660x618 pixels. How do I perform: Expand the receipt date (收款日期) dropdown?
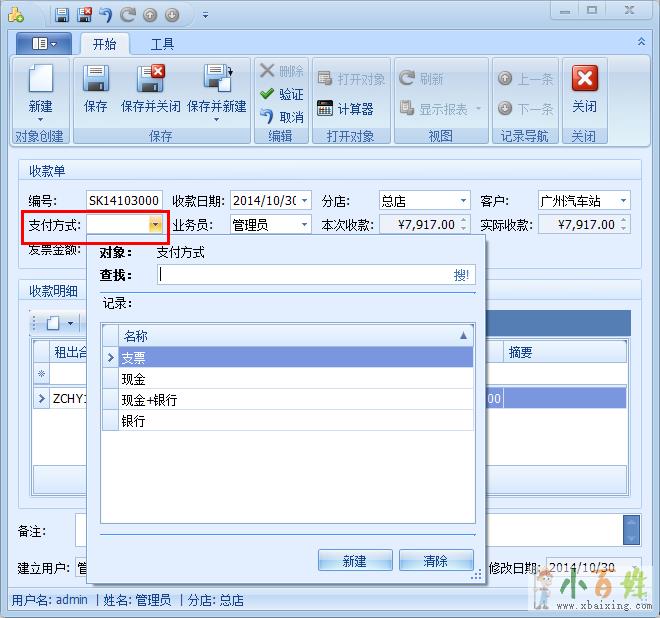(305, 201)
